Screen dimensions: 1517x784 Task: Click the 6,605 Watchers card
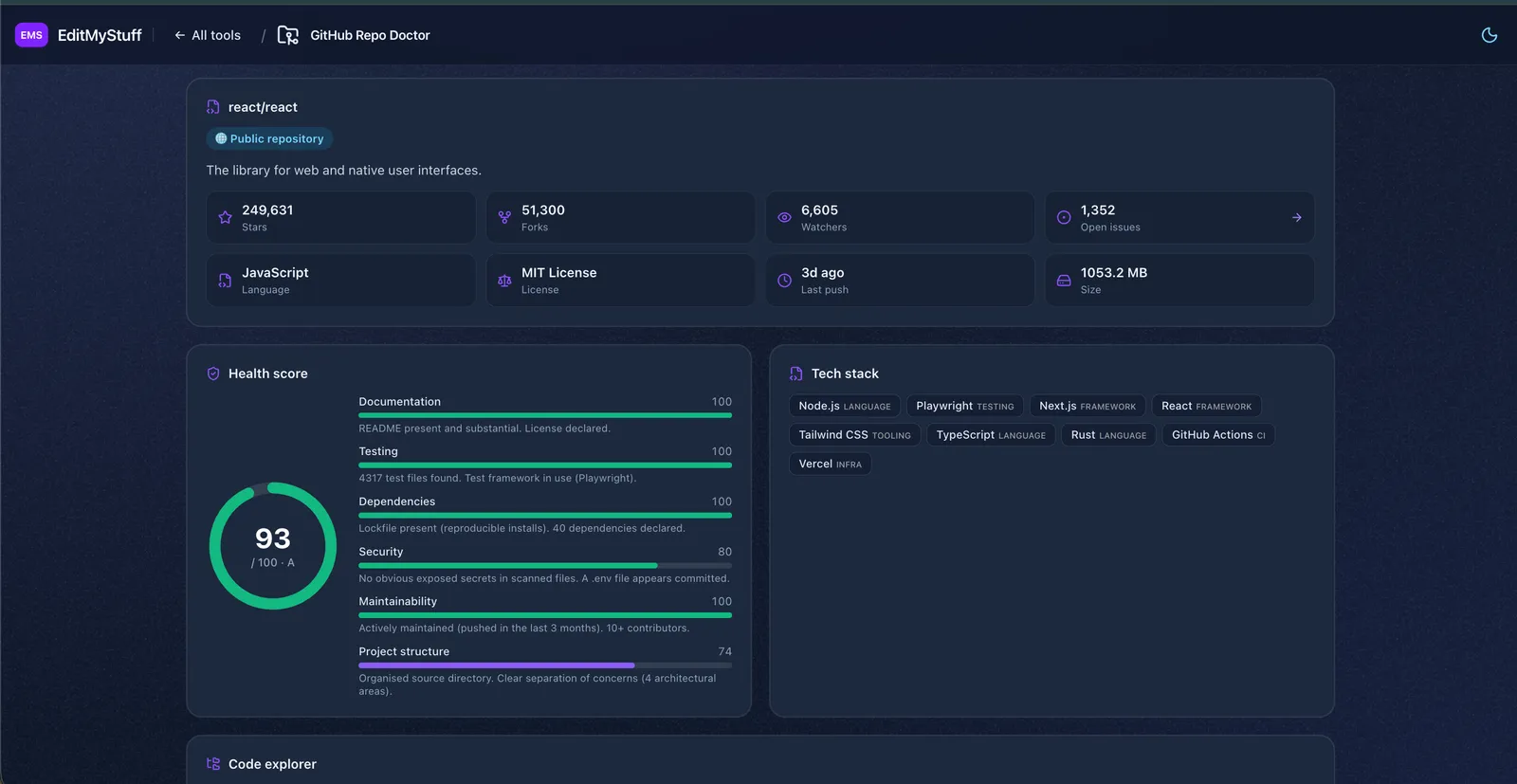tap(900, 218)
